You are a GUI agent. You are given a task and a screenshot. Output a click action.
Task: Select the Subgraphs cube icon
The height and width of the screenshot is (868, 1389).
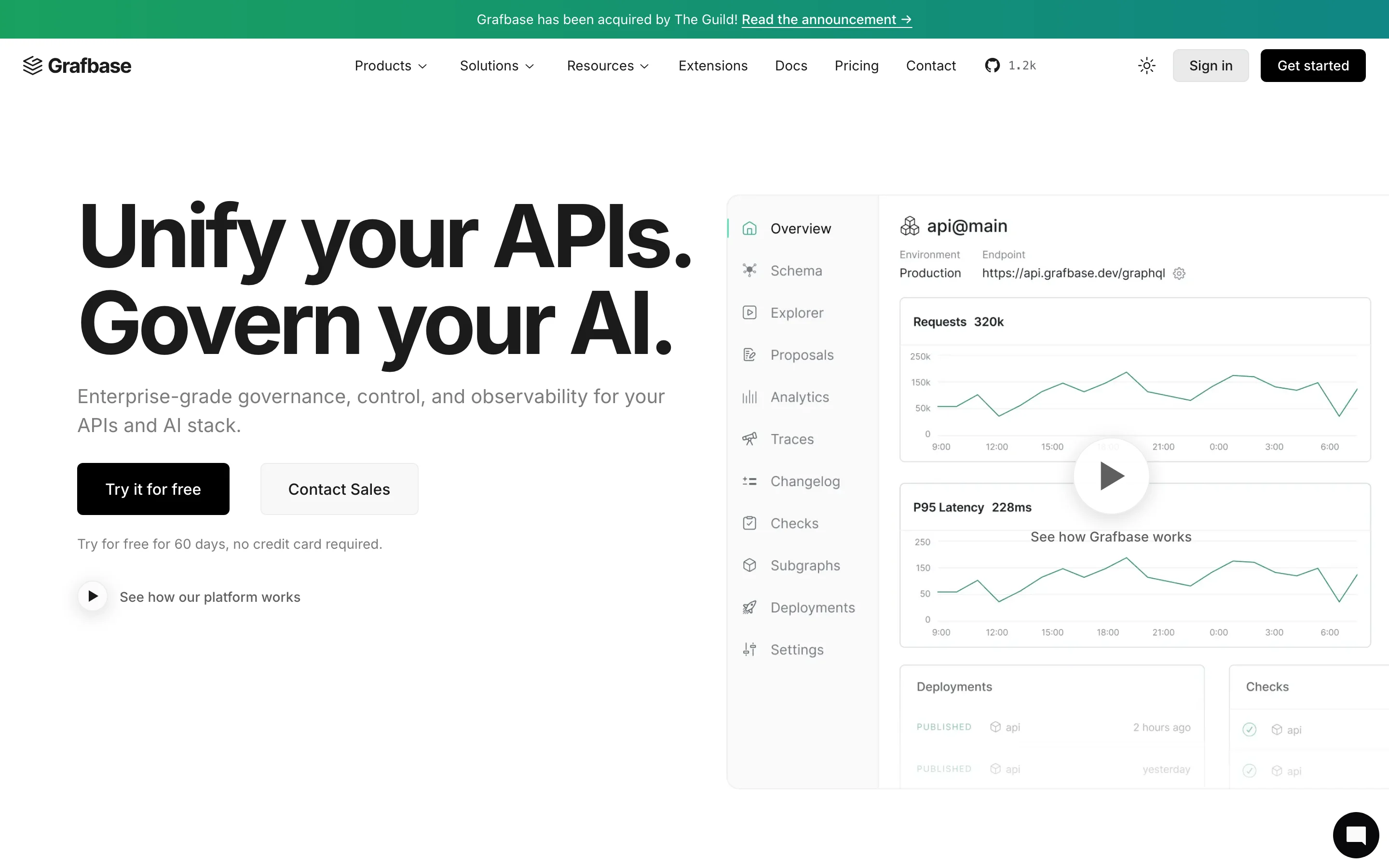[x=749, y=566]
